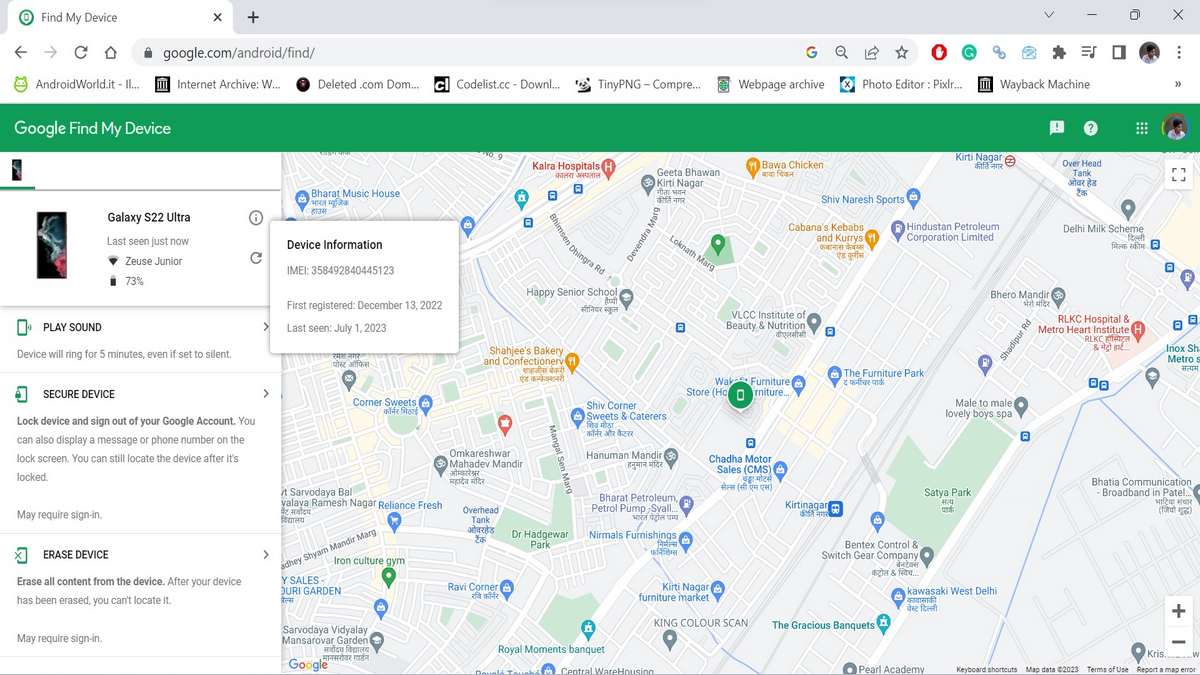
Task: Open Google account avatar in green header
Action: click(1175, 128)
